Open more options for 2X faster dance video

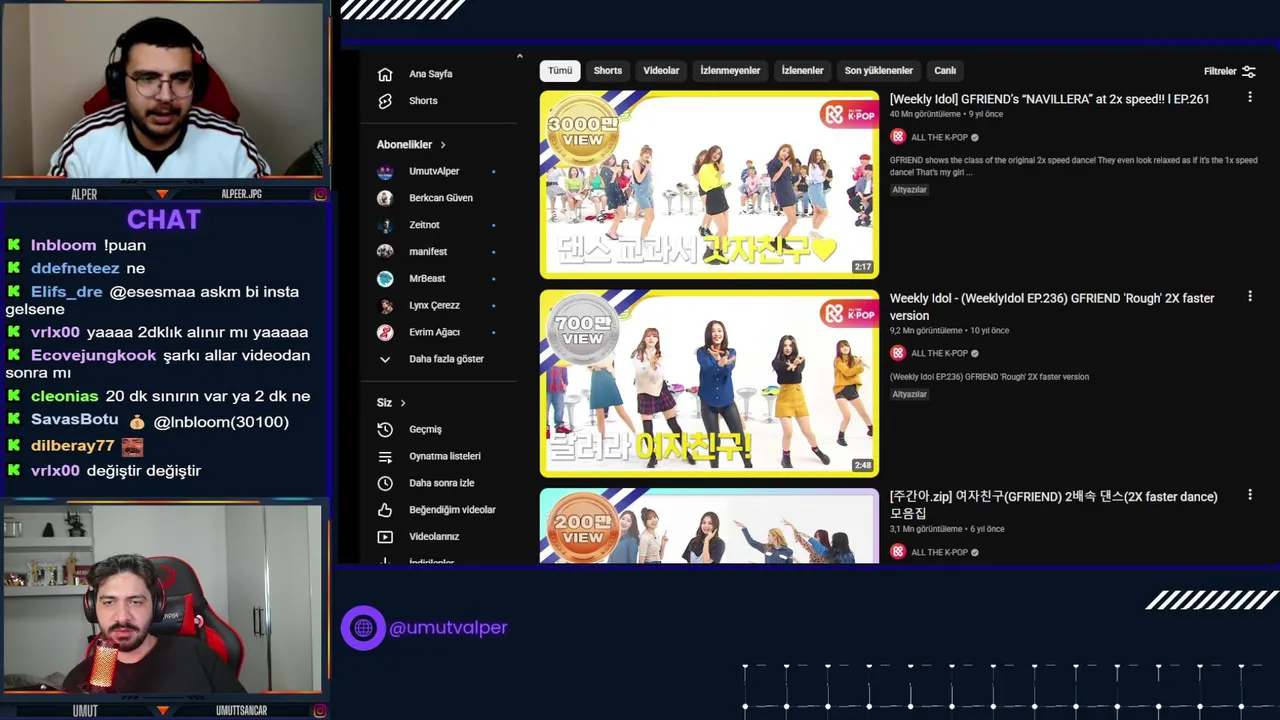[1249, 494]
